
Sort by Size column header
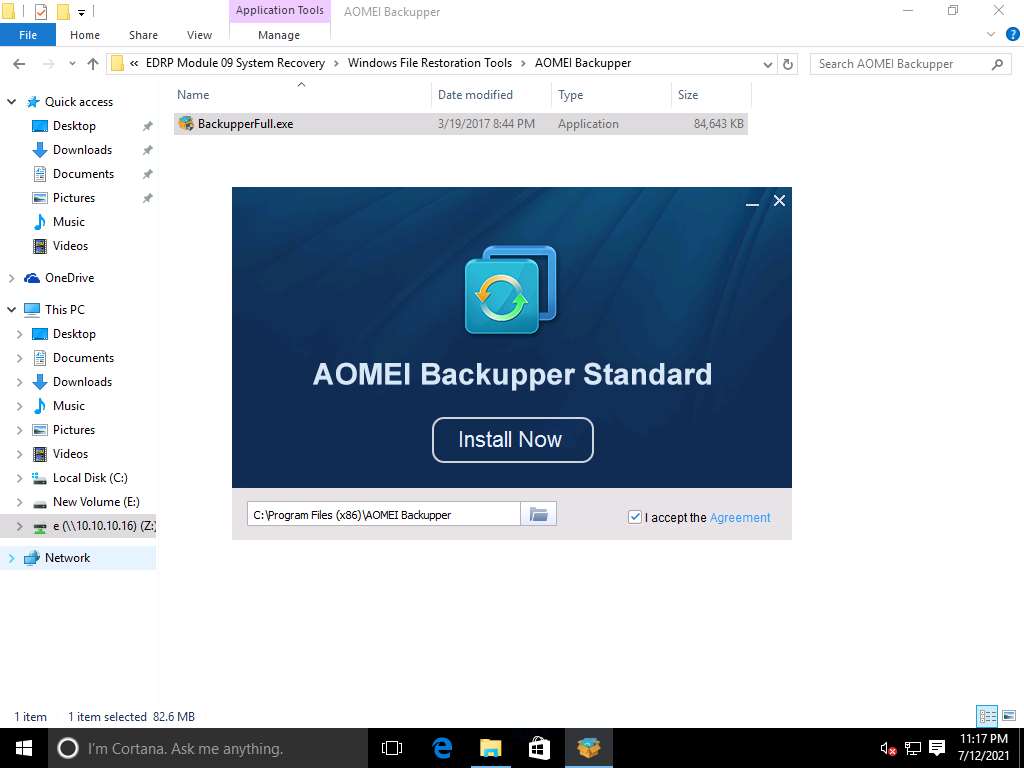click(x=711, y=95)
